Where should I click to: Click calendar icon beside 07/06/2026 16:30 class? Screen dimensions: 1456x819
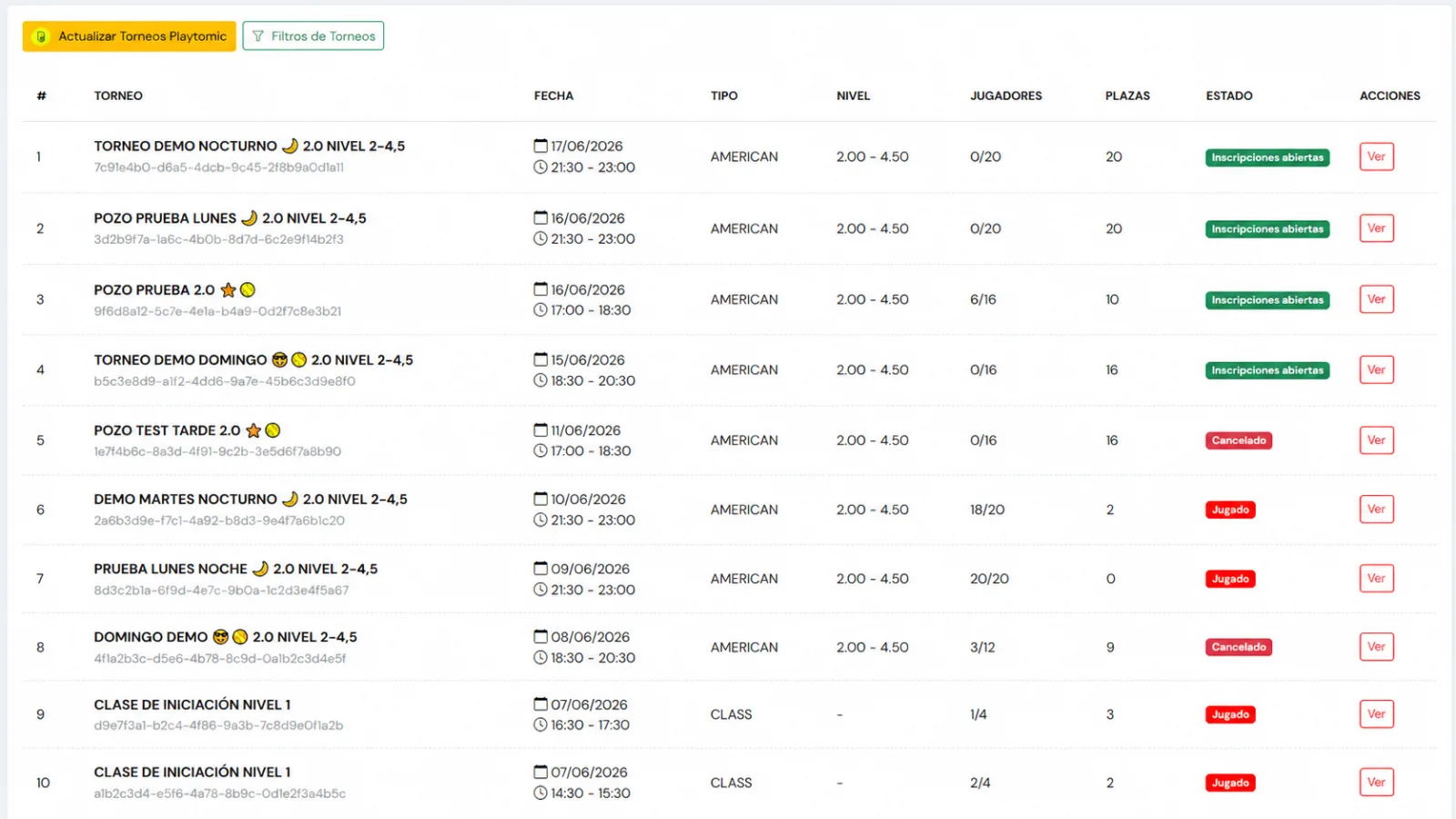(541, 703)
